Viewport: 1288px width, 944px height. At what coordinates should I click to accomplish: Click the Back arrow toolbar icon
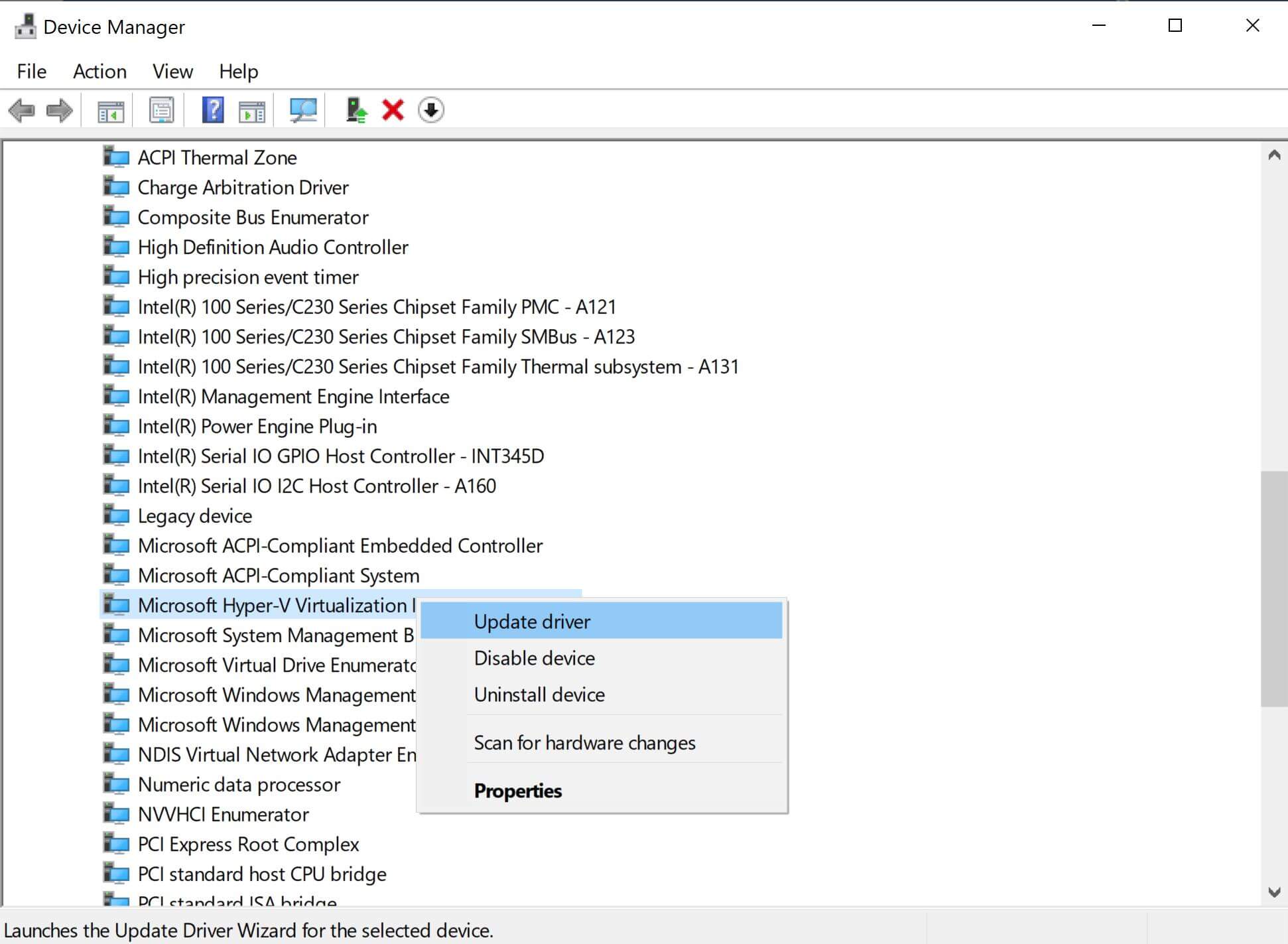click(21, 110)
